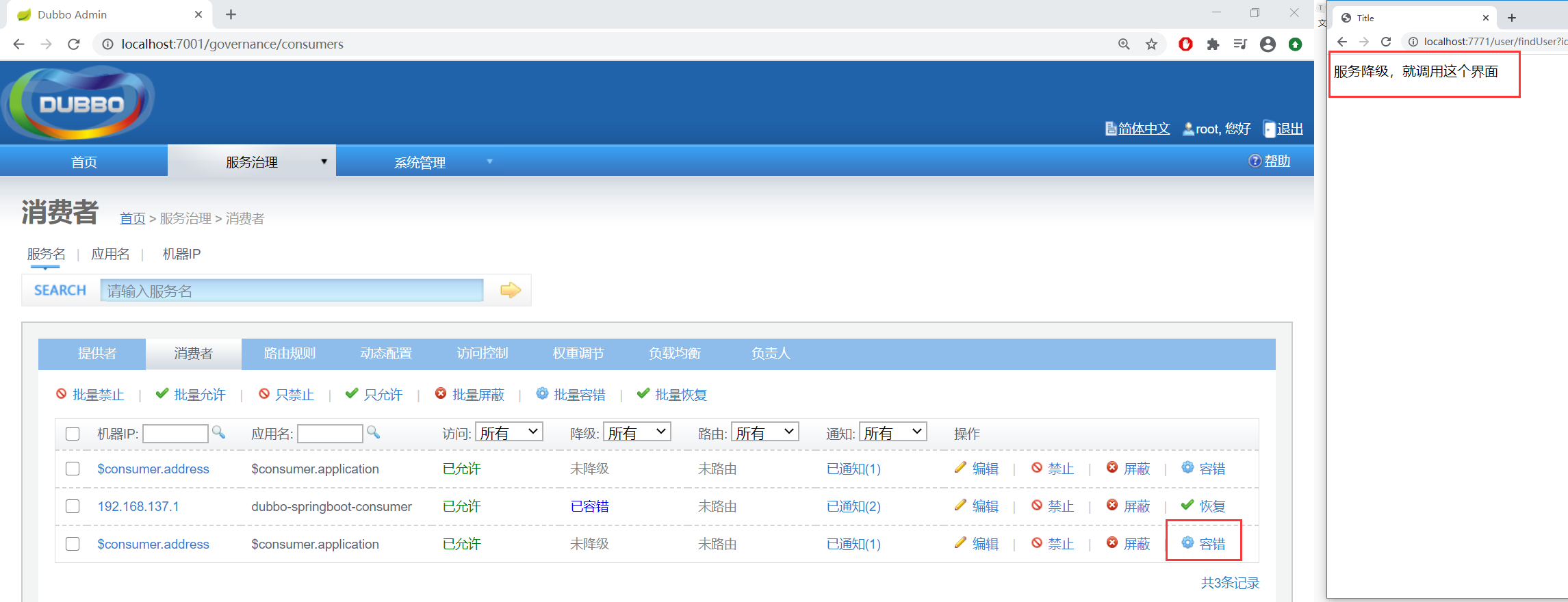Click site info icon beside localhost:7001 URL
Viewport: 1568px width, 602px height.
pyautogui.click(x=107, y=44)
